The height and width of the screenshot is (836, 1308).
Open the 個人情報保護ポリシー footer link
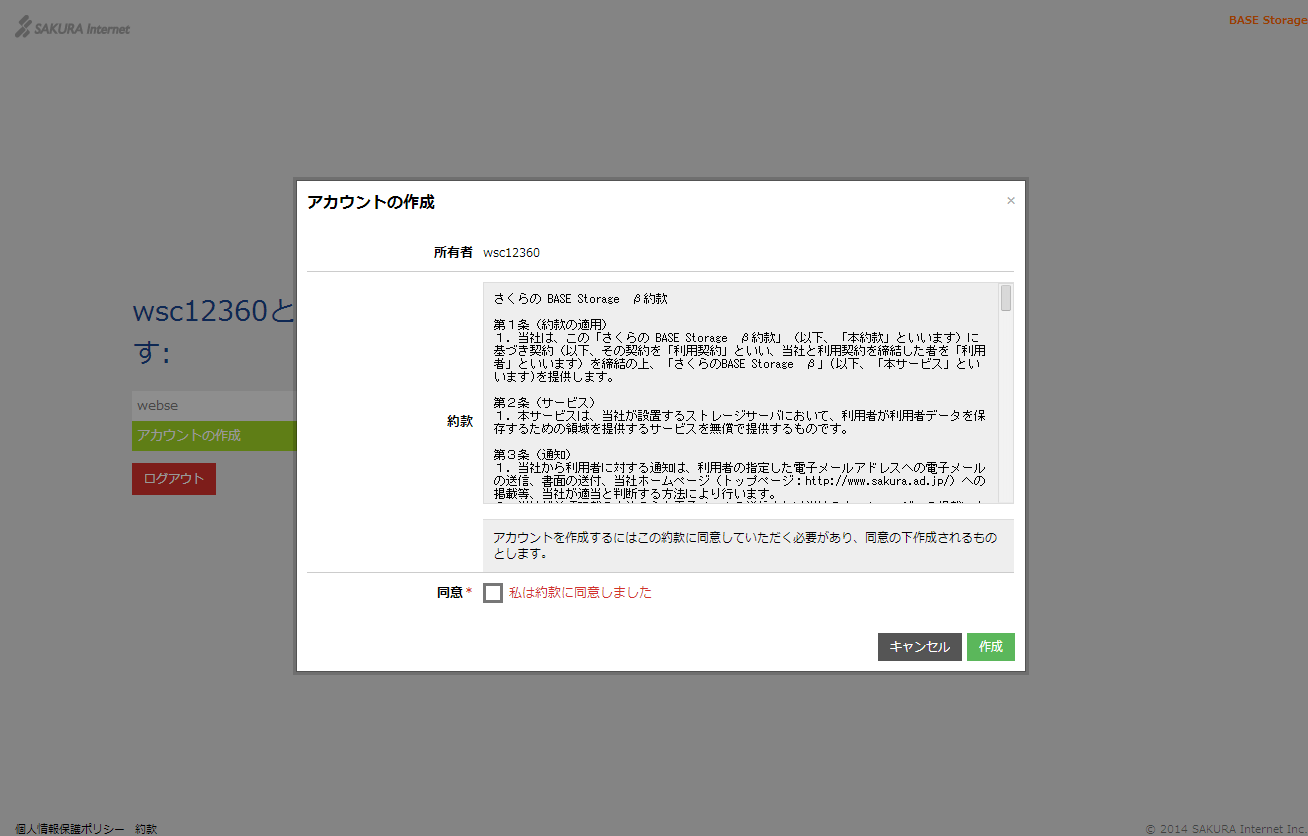[x=70, y=829]
